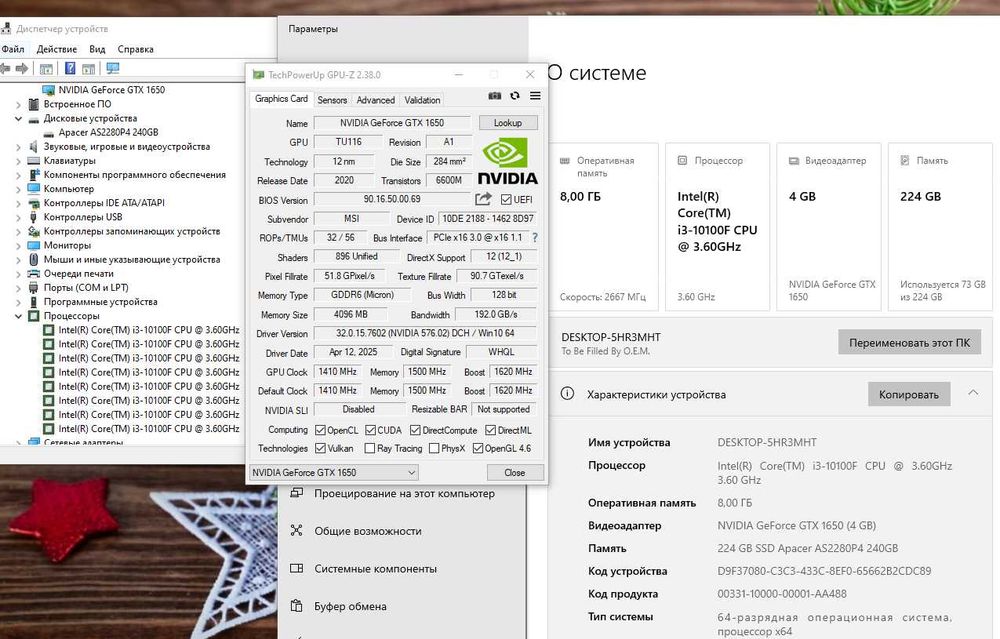
Task: Click the Мониторы device icon
Action: pos(34,246)
